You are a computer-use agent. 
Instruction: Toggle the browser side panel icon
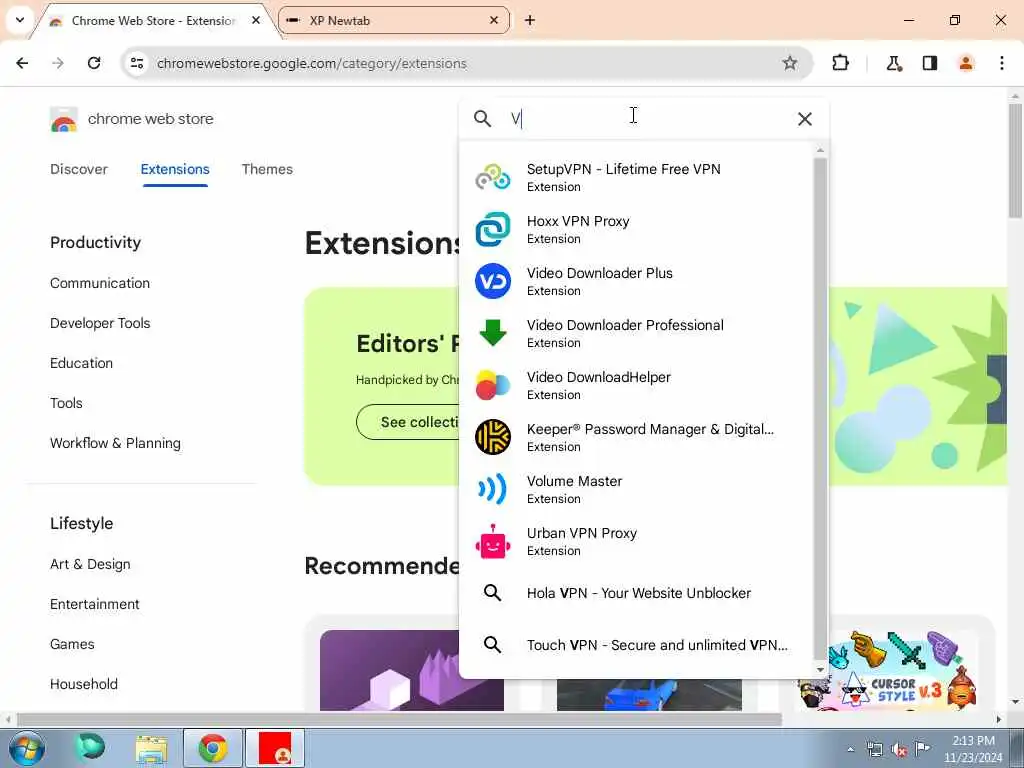pyautogui.click(x=929, y=63)
